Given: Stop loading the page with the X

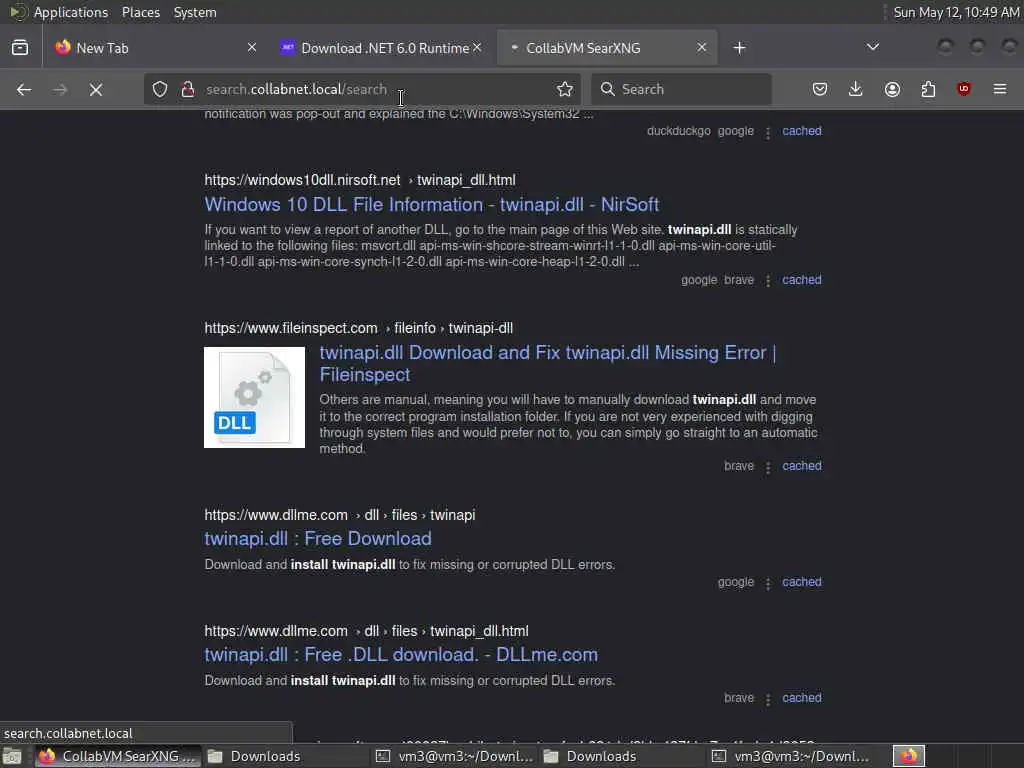Looking at the screenshot, I should tap(96, 89).
